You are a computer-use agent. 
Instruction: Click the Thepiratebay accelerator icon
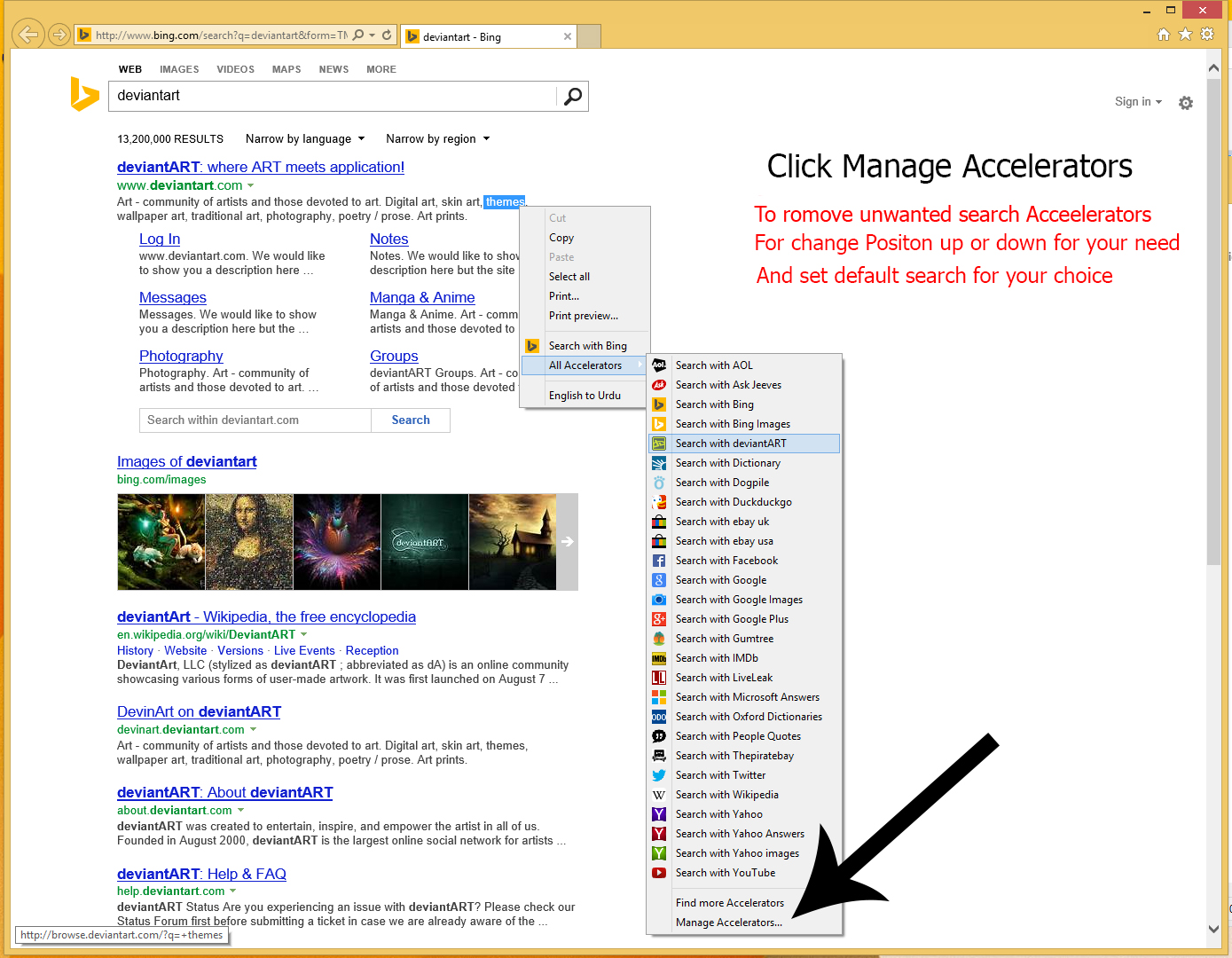pyautogui.click(x=659, y=756)
